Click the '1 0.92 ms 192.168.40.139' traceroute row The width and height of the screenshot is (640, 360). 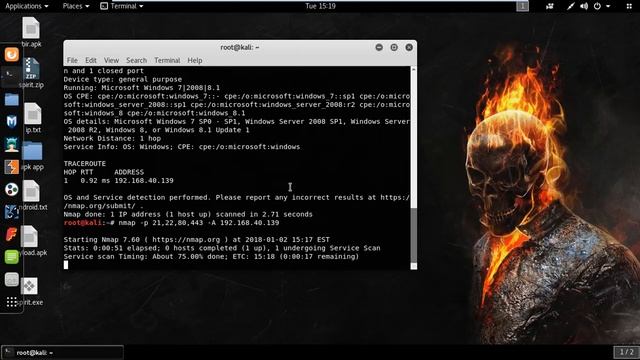pos(118,180)
